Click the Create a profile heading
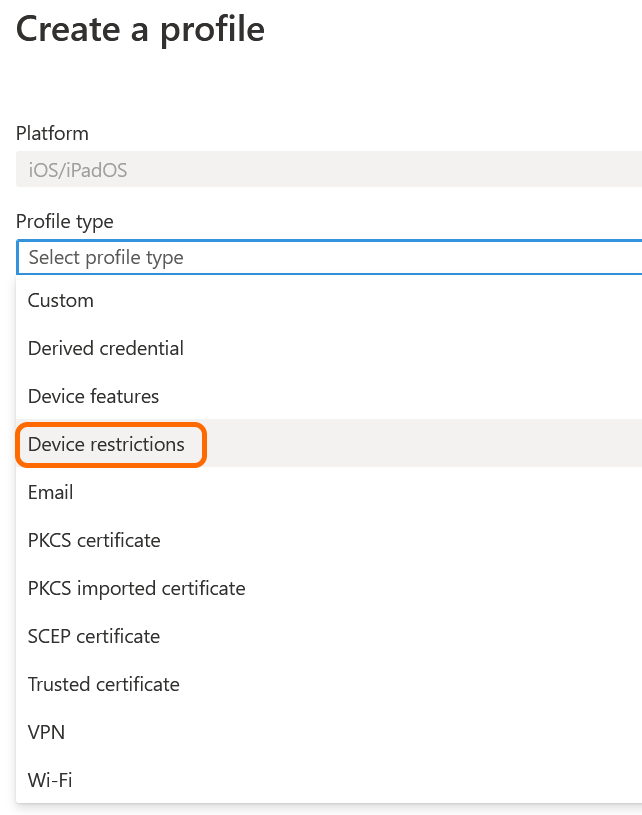The width and height of the screenshot is (642, 815). tap(141, 29)
